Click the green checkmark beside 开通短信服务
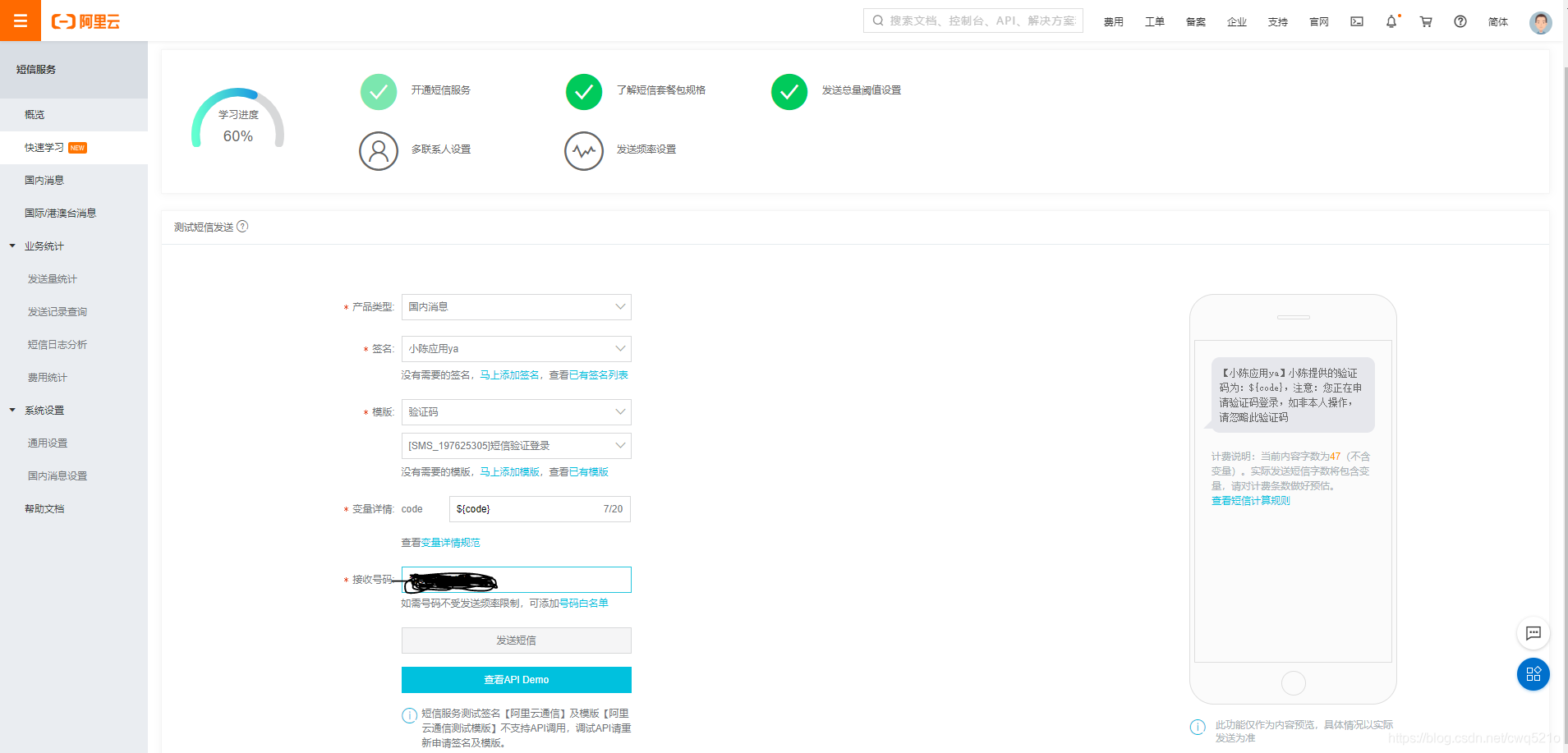The width and height of the screenshot is (1568, 753). (x=378, y=91)
